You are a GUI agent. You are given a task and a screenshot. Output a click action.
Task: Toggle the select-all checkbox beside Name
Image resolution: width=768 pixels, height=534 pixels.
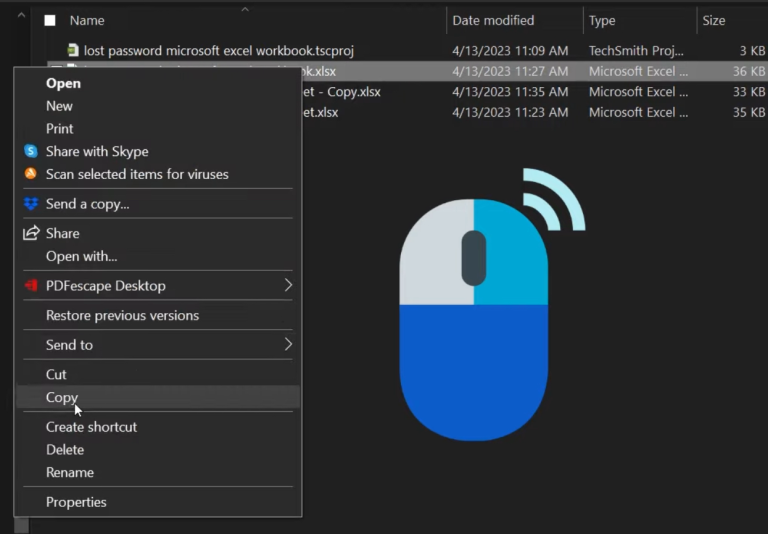(50, 20)
